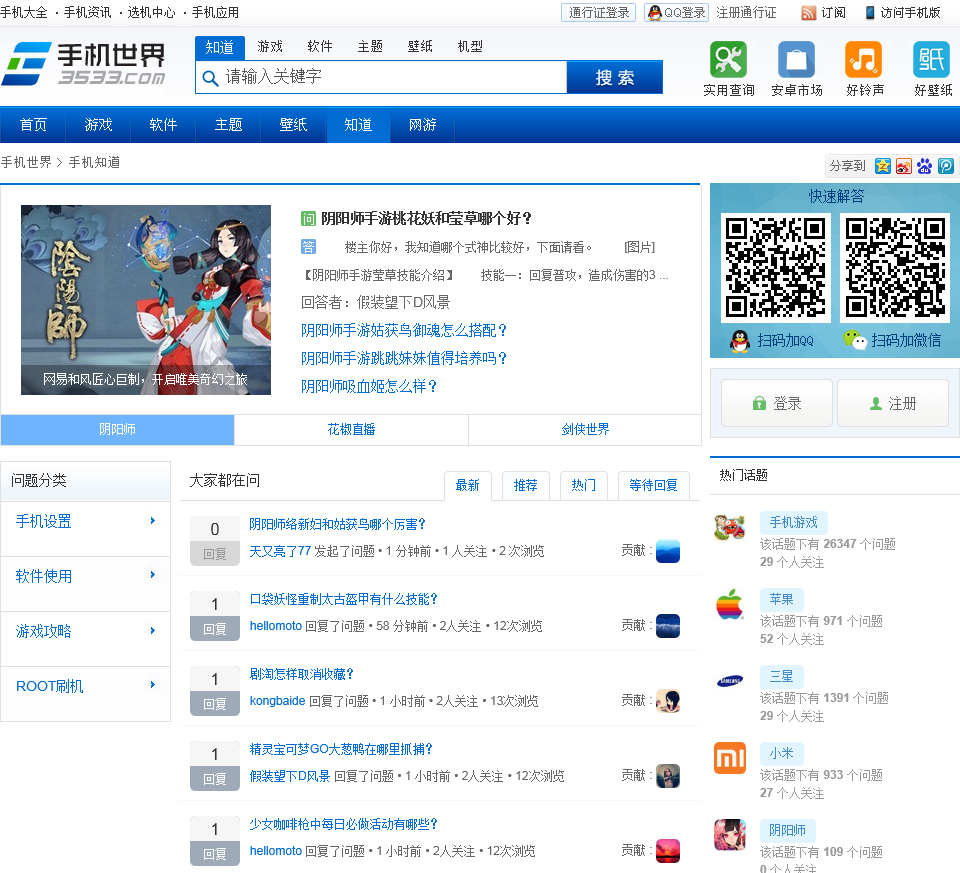Click the search magnifier icon

(210, 78)
